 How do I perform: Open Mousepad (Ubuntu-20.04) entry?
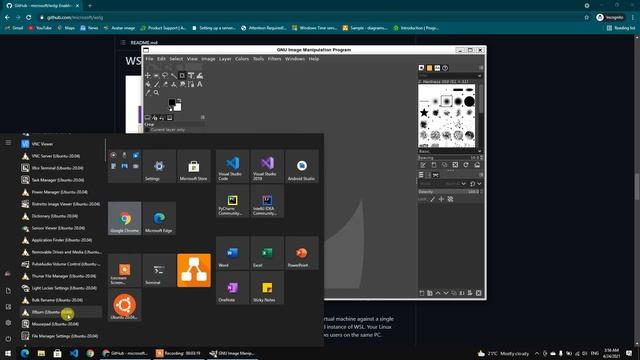click(x=61, y=324)
